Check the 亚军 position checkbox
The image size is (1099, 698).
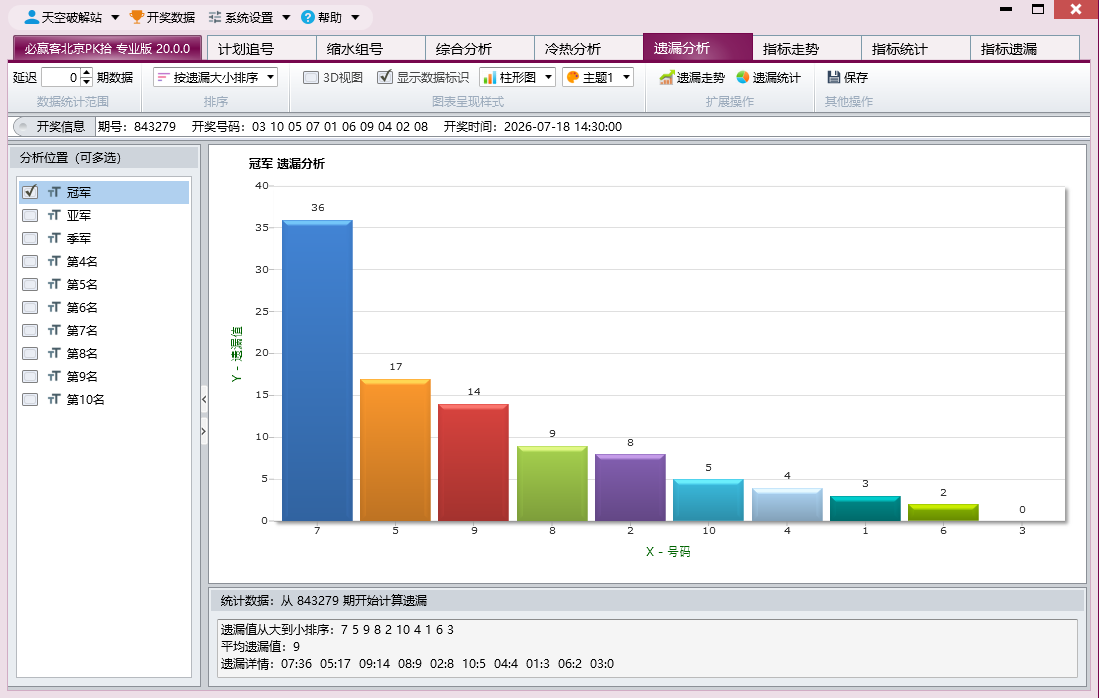pos(29,215)
